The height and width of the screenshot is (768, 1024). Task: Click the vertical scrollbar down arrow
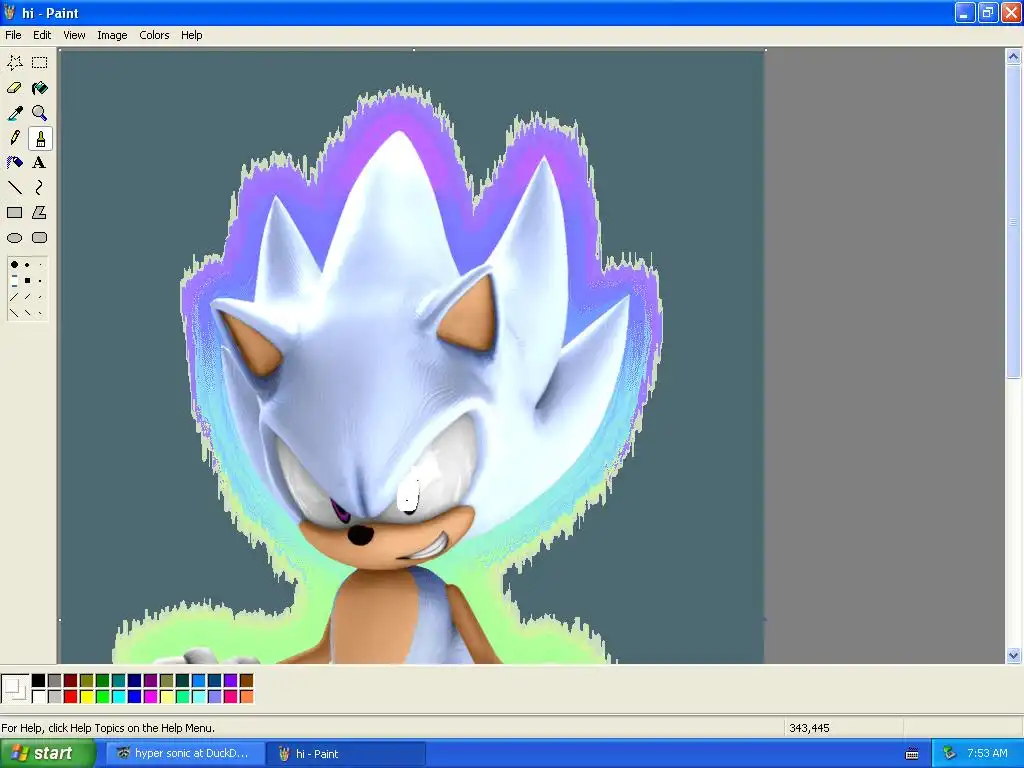(x=1013, y=655)
